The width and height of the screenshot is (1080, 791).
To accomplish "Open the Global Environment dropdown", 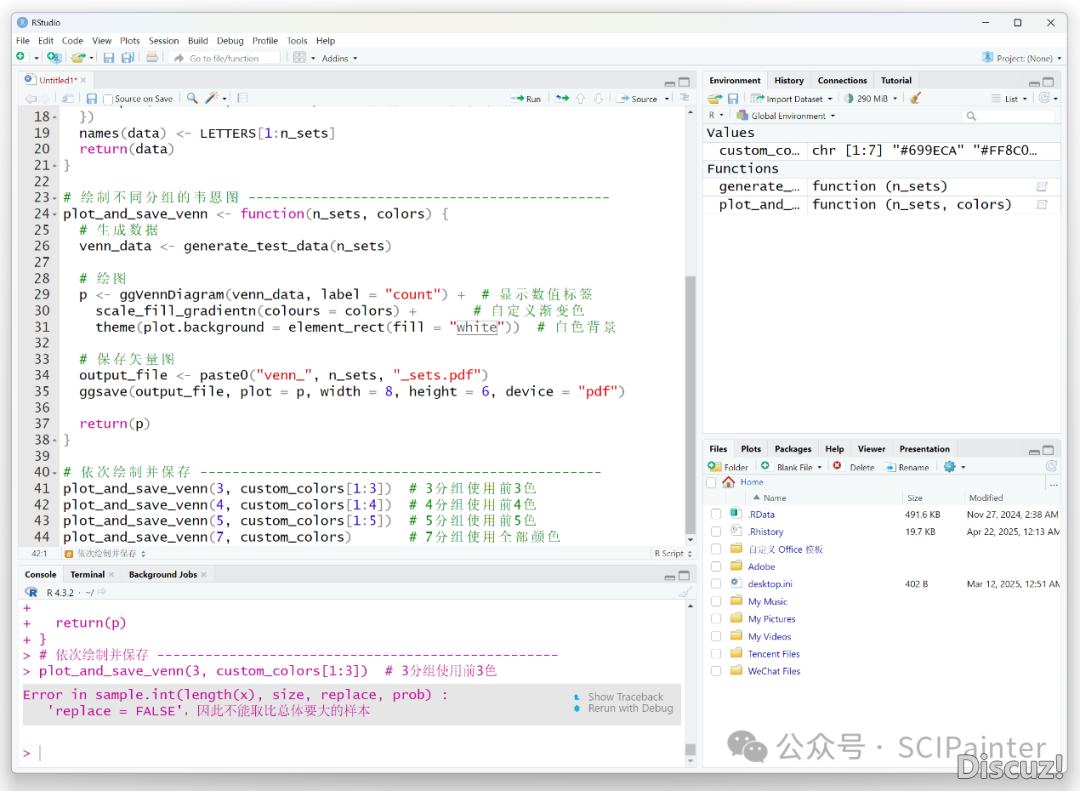I will click(786, 116).
